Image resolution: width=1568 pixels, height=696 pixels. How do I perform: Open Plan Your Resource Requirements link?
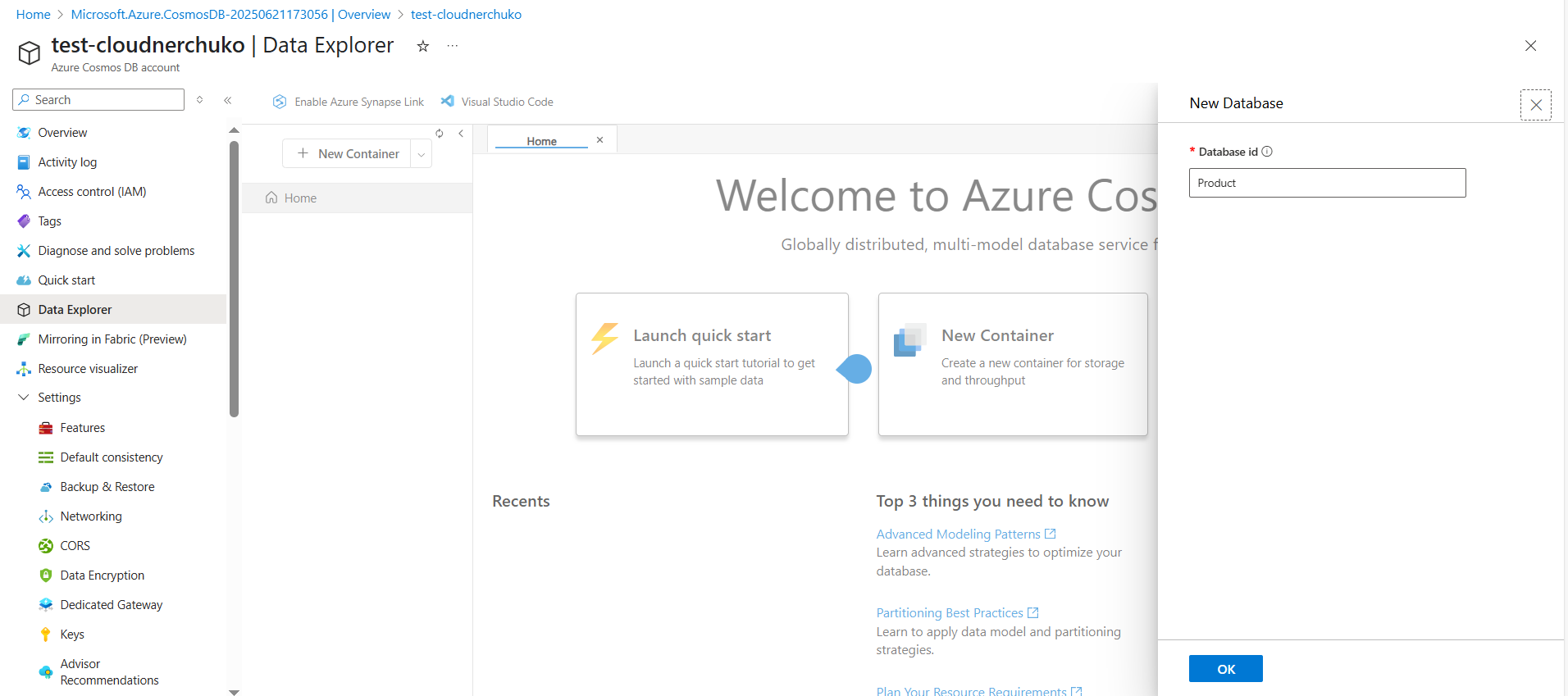[x=979, y=691]
